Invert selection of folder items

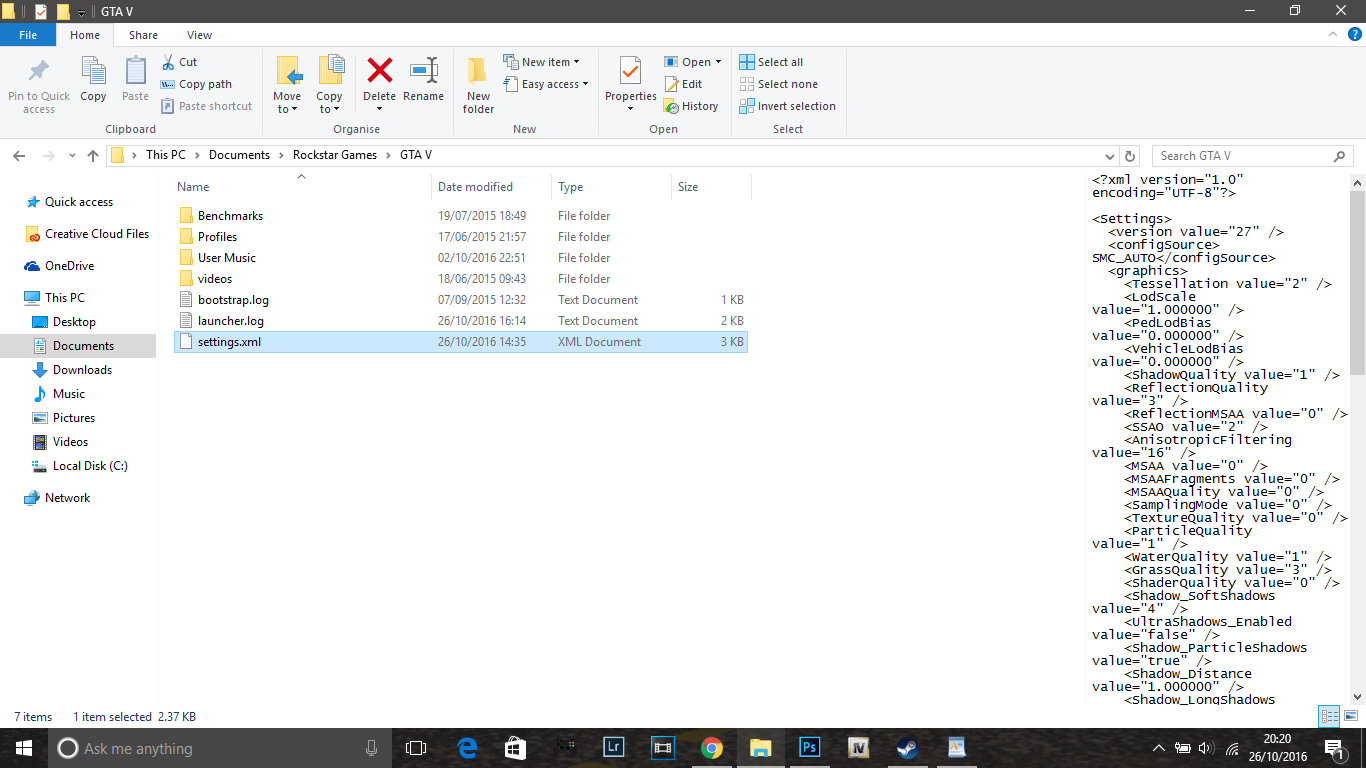pos(788,106)
